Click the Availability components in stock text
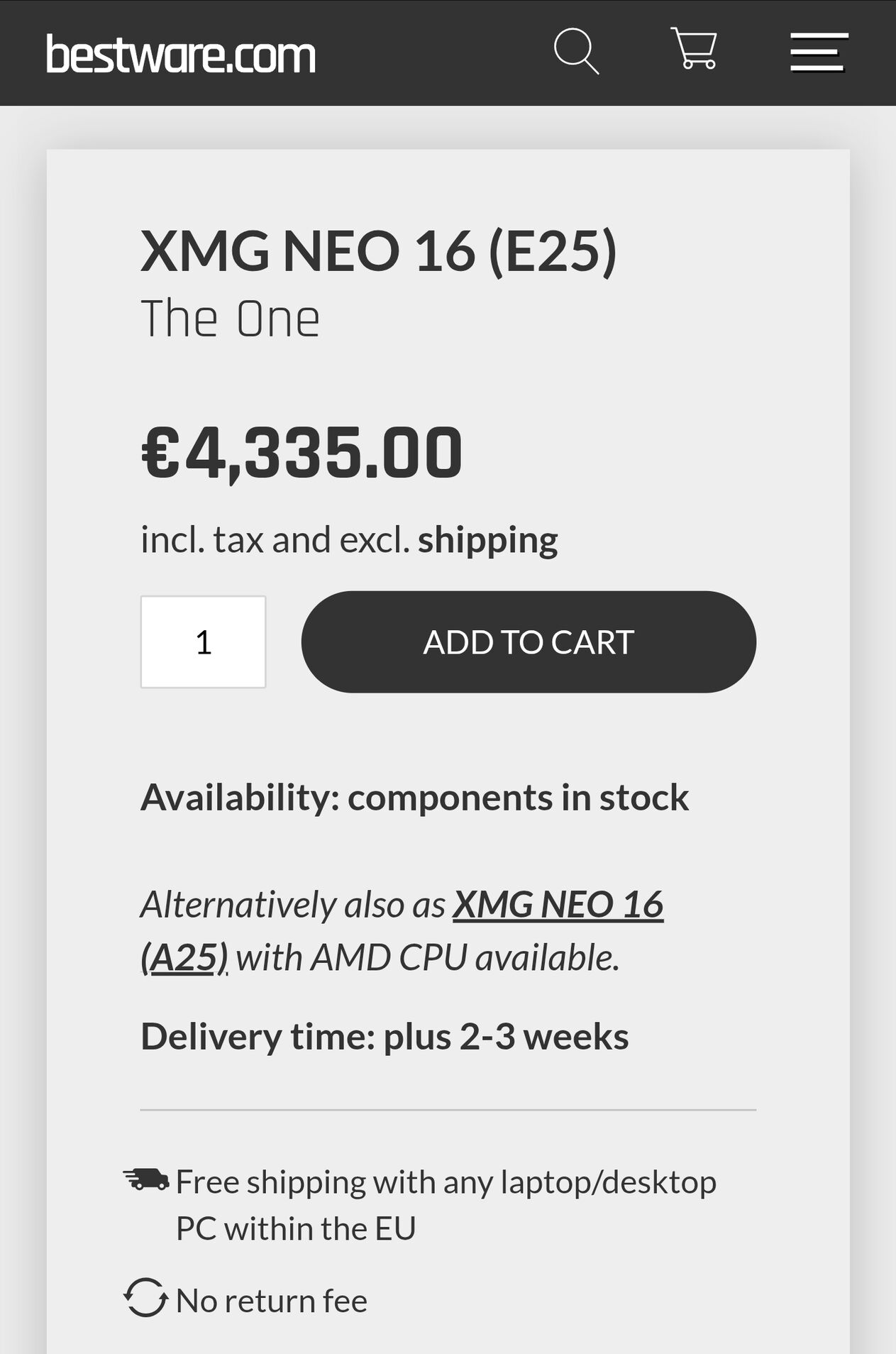This screenshot has height=1354, width=896. tap(414, 798)
